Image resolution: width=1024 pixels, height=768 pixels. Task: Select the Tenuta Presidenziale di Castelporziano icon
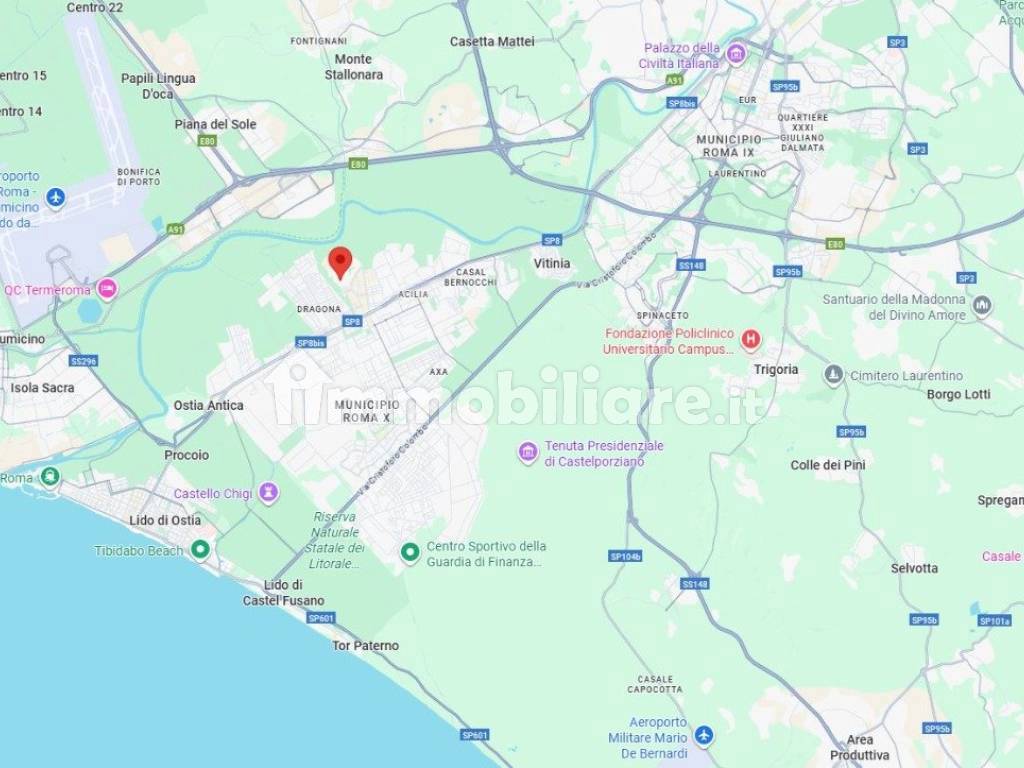528,452
